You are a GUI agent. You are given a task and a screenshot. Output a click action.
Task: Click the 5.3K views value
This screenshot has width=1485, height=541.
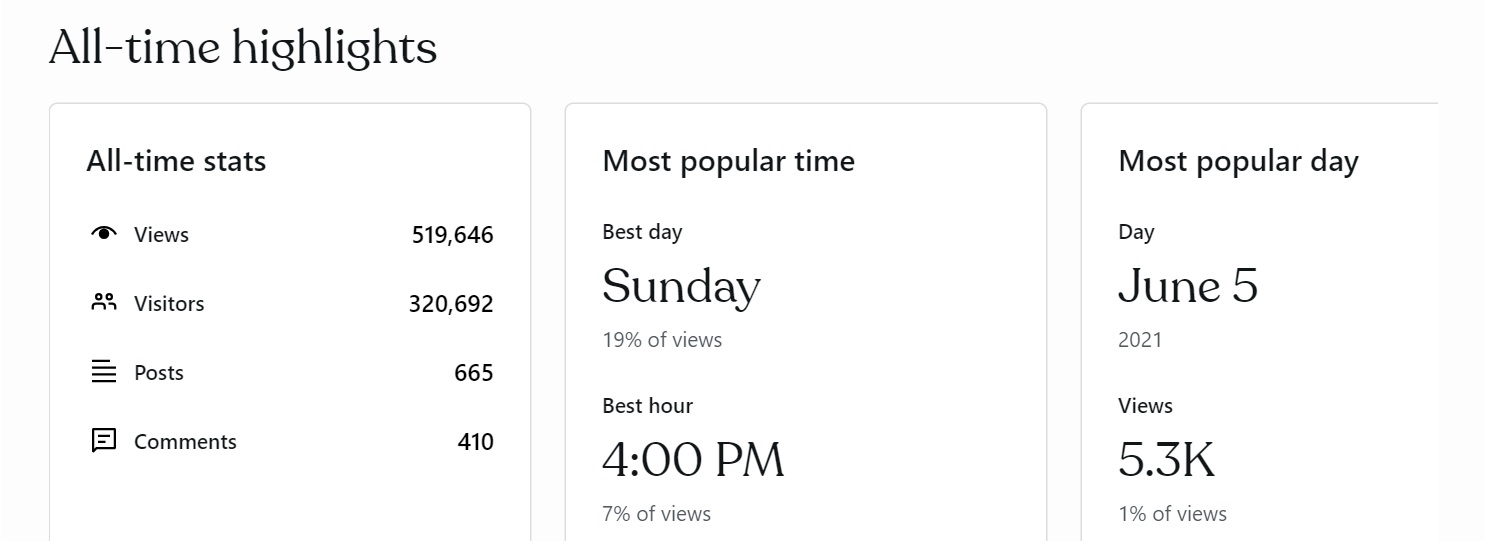click(1166, 460)
